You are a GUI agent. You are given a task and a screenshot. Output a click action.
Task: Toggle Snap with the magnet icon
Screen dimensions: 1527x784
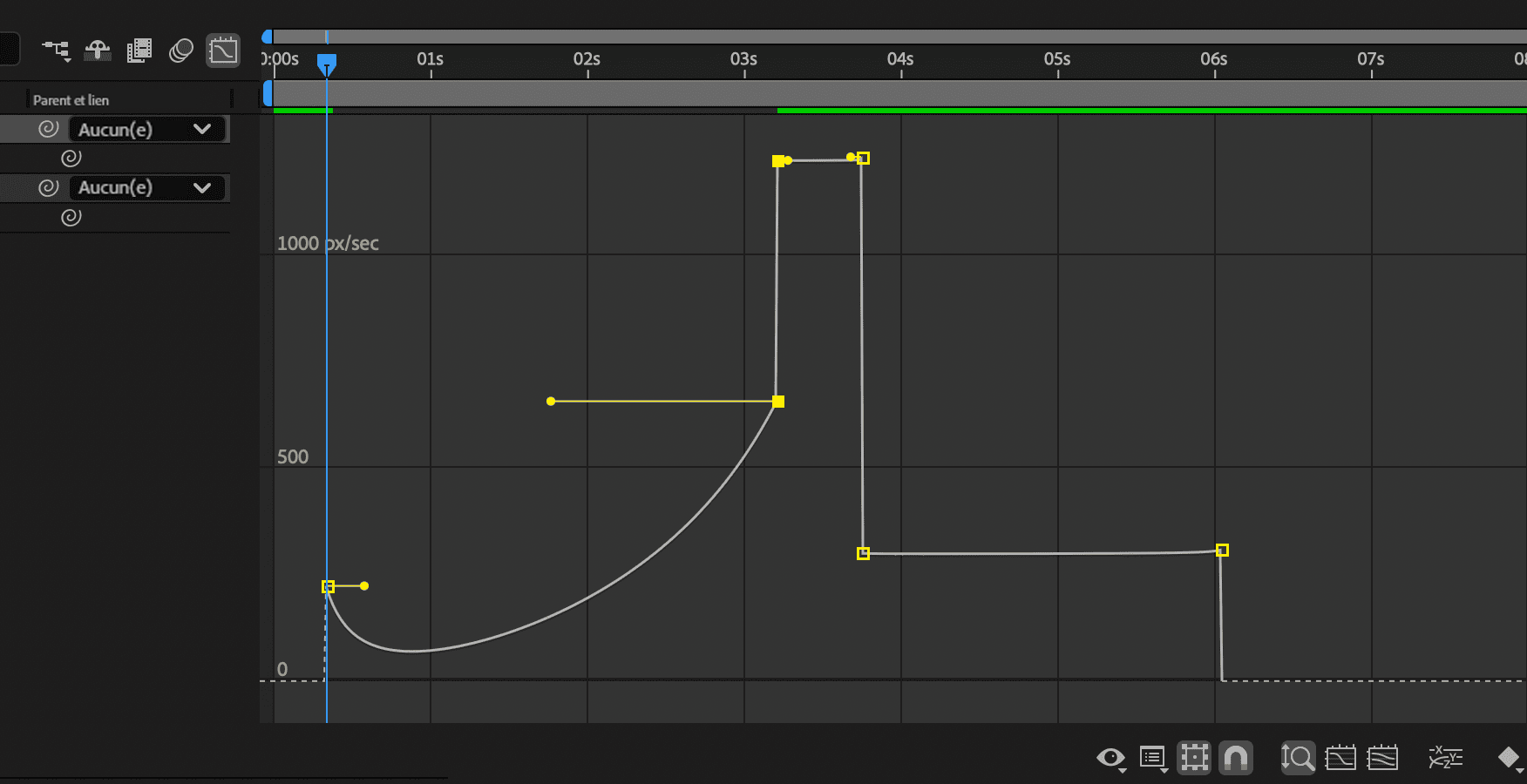(1237, 757)
